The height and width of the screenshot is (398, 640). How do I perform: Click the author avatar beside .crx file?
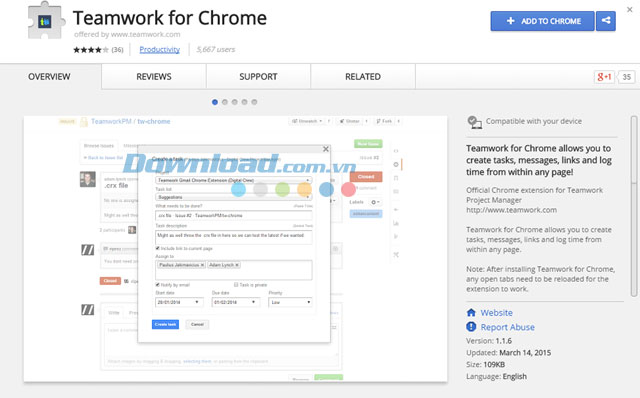(x=88, y=179)
